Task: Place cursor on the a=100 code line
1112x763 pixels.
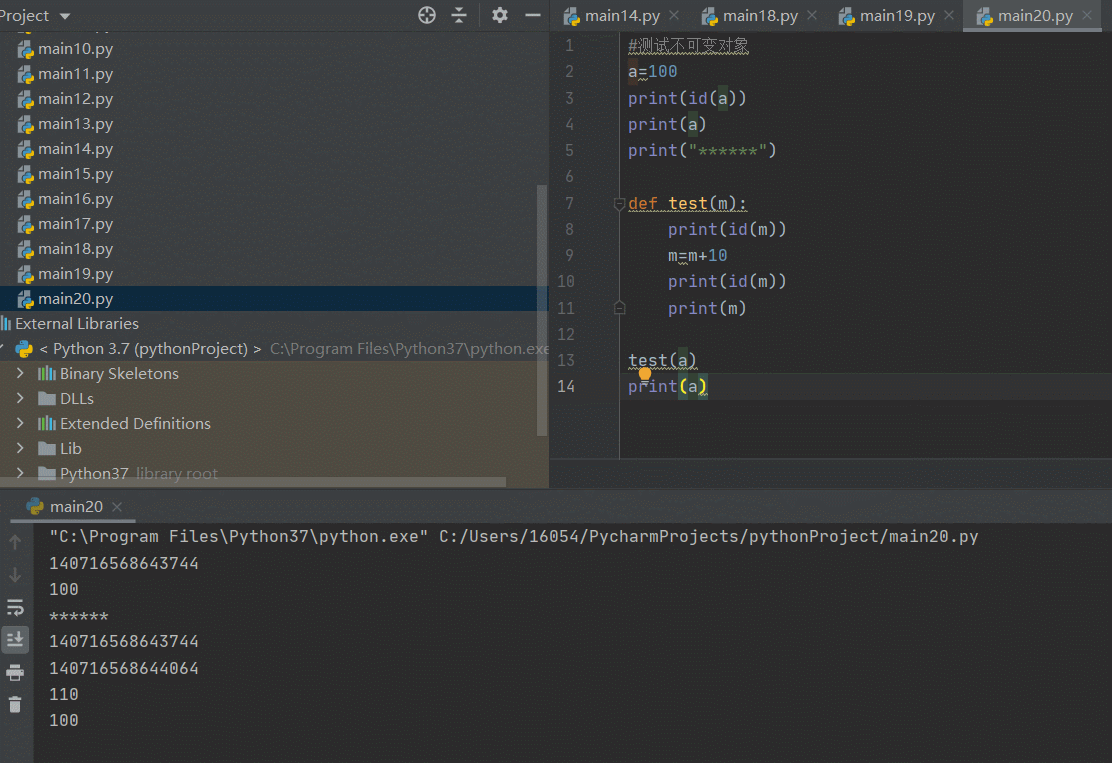Action: [x=652, y=72]
